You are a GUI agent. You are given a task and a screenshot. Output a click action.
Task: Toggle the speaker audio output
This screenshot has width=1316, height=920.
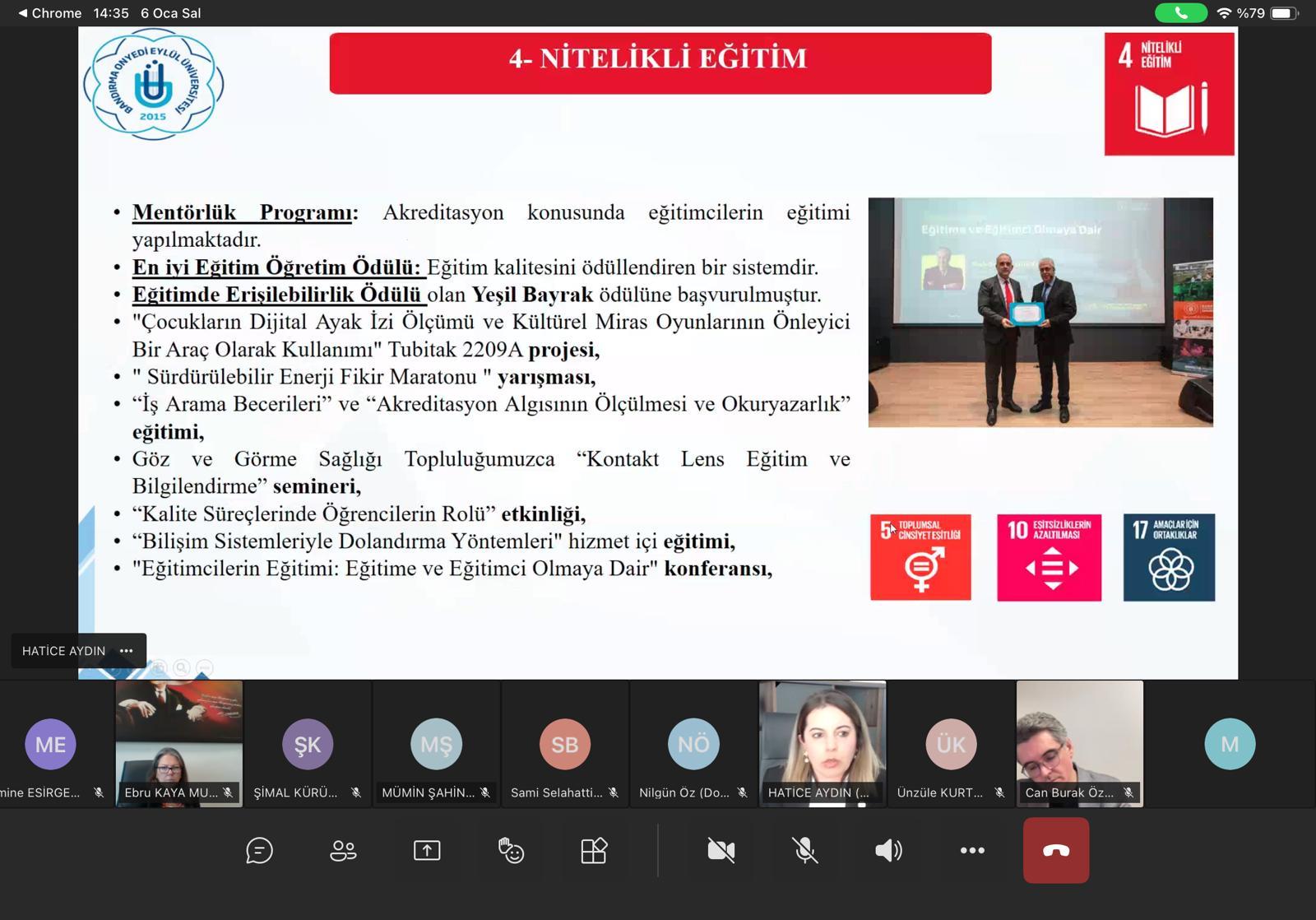[888, 850]
